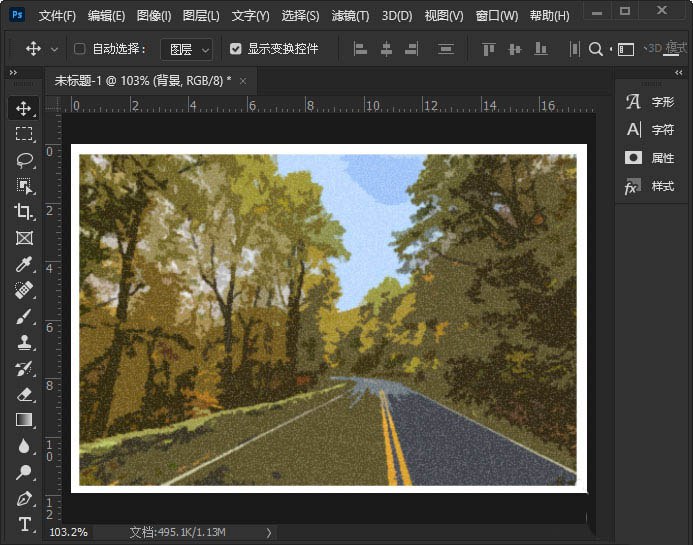
Task: Open the 字形 glyphs panel
Action: tap(651, 102)
